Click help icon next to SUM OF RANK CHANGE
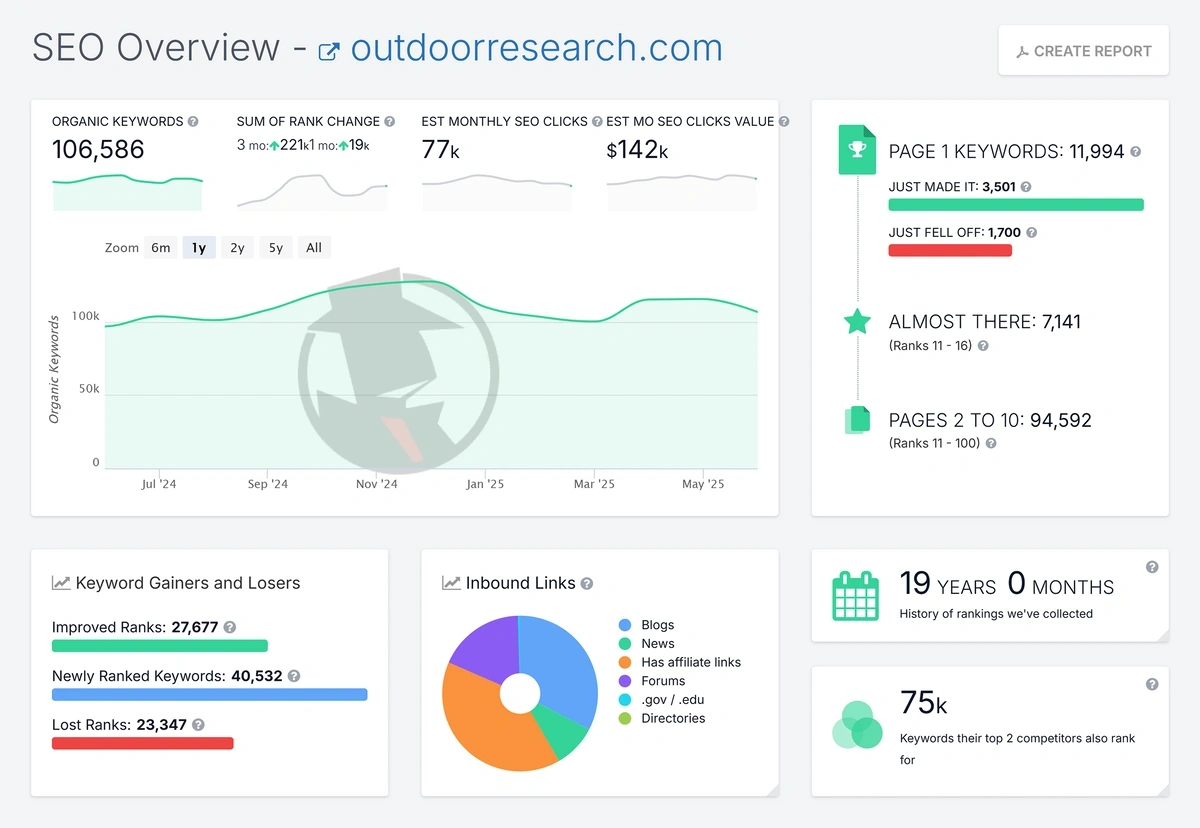Viewport: 1200px width, 828px height. tap(390, 121)
